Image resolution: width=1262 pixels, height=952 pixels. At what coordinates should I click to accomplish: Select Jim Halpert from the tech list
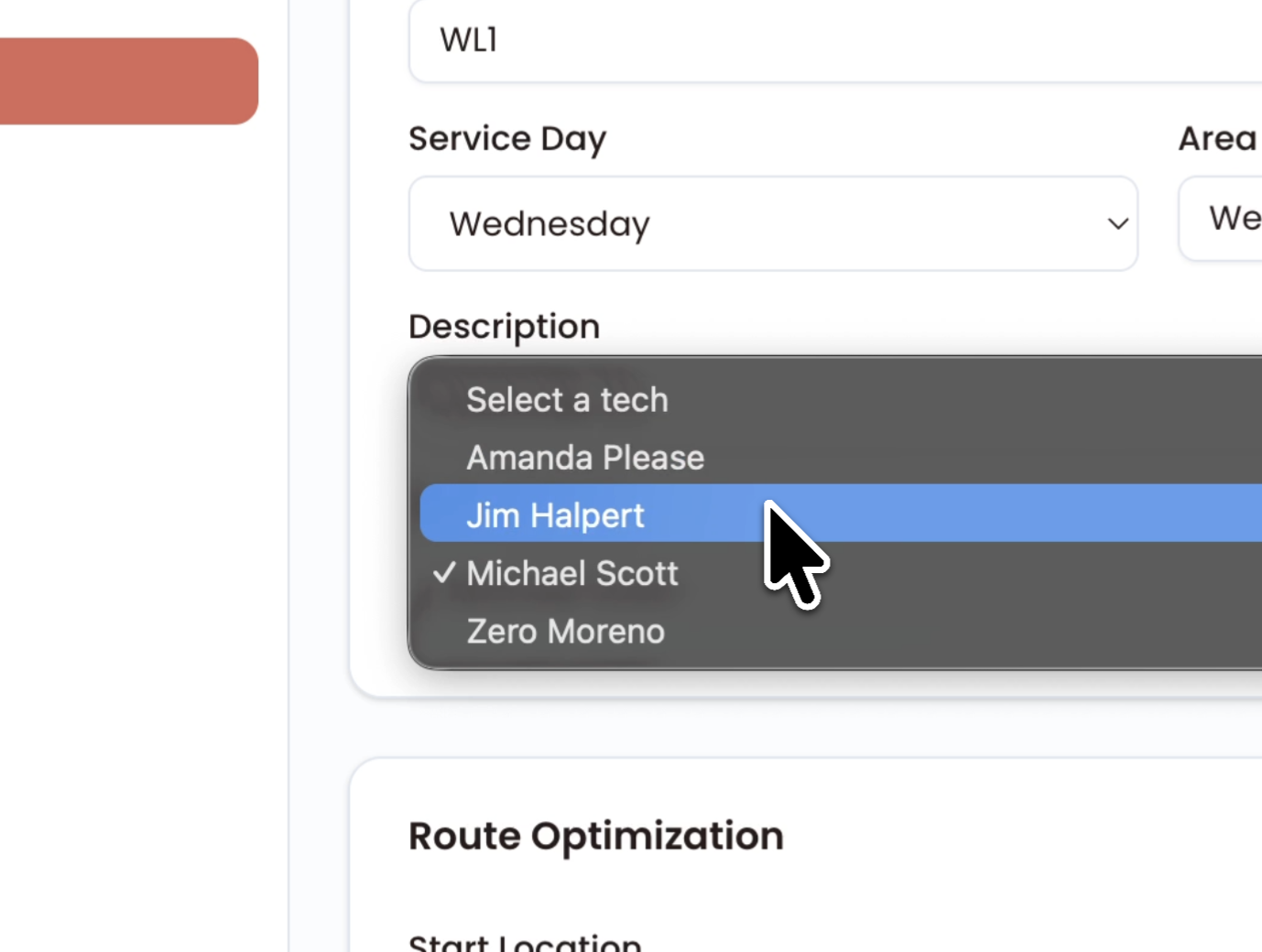[x=556, y=514]
